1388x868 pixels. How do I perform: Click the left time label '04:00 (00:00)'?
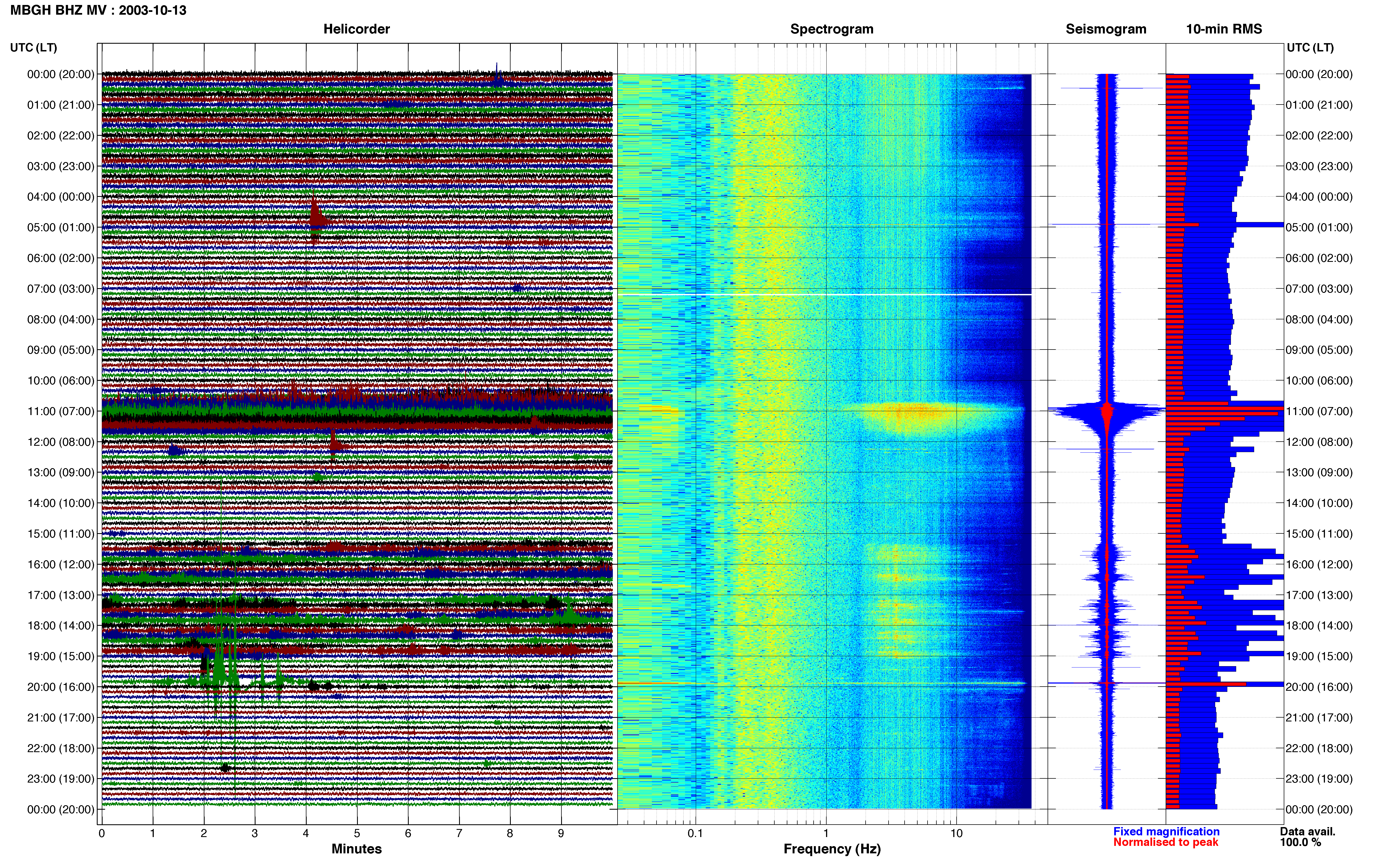(x=61, y=197)
